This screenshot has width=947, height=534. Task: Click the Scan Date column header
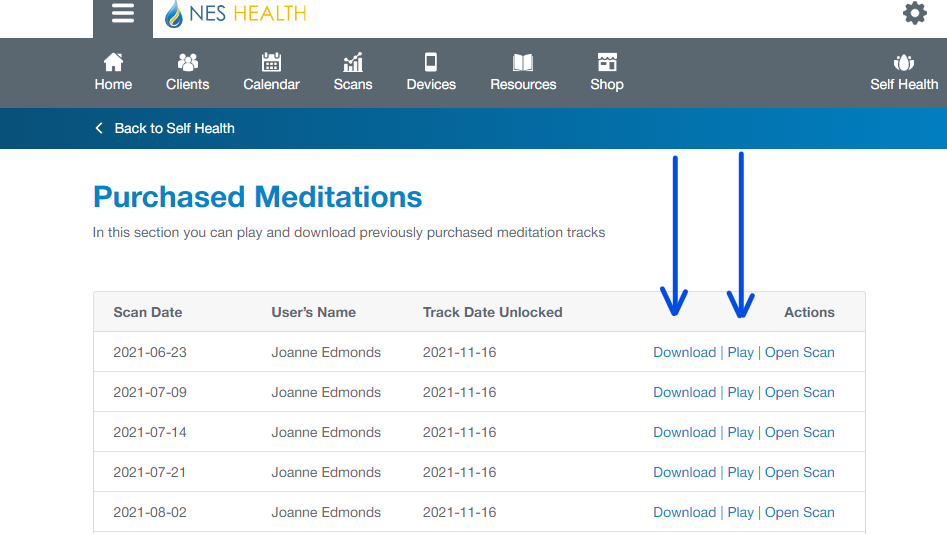(148, 312)
